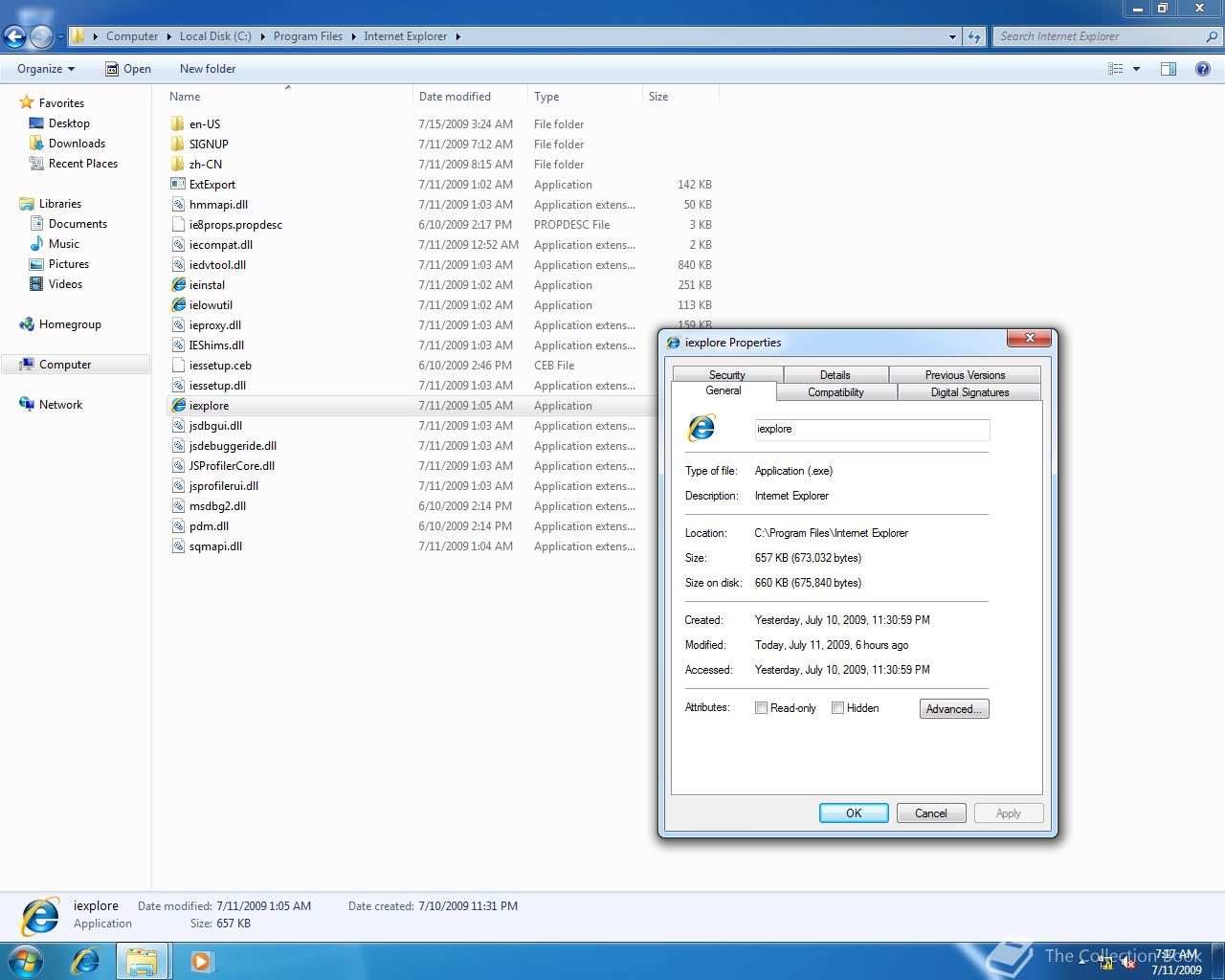This screenshot has width=1225, height=980.
Task: Select the General tab
Action: coord(724,390)
